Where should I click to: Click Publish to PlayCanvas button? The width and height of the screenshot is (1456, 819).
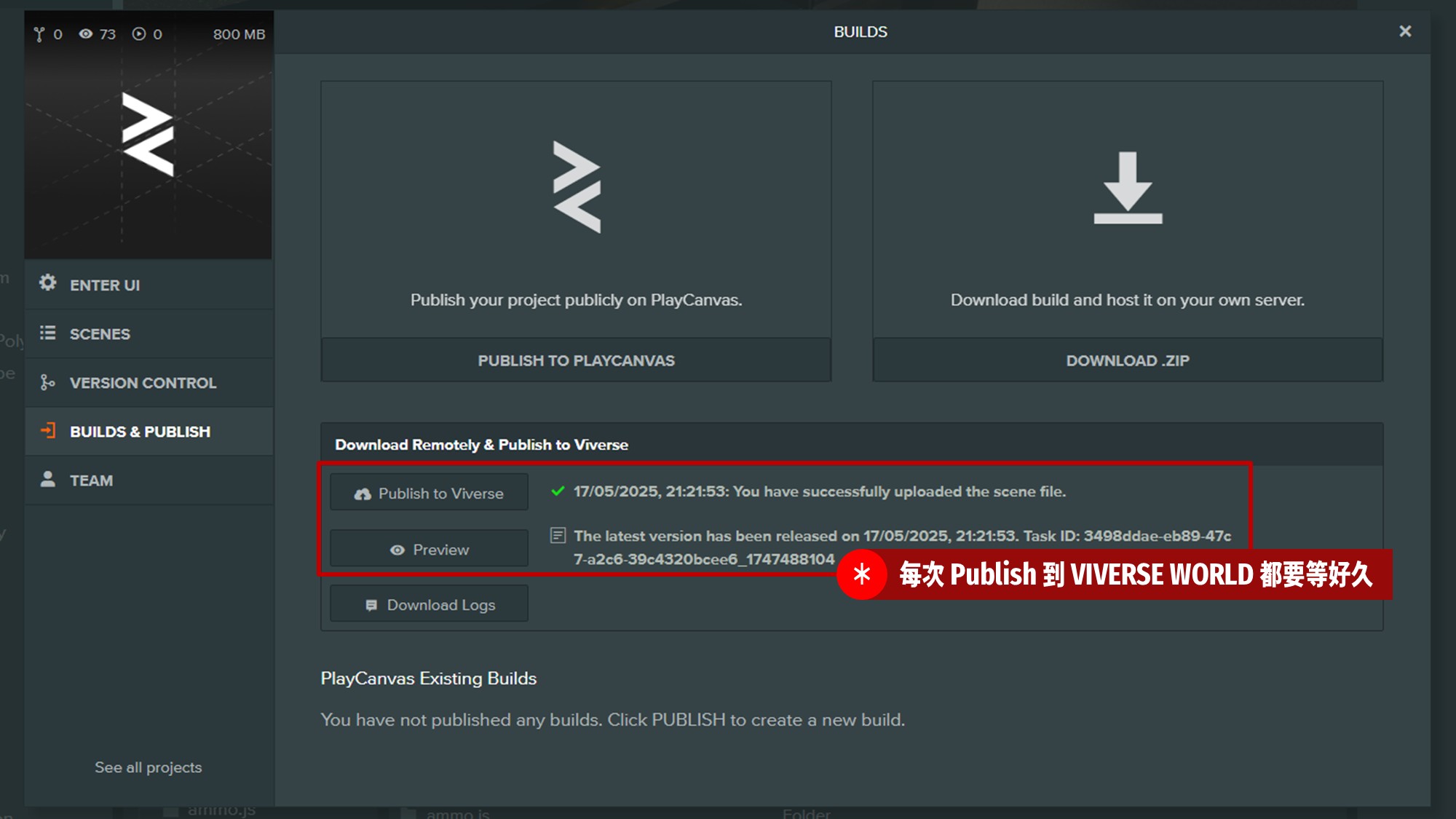click(576, 360)
